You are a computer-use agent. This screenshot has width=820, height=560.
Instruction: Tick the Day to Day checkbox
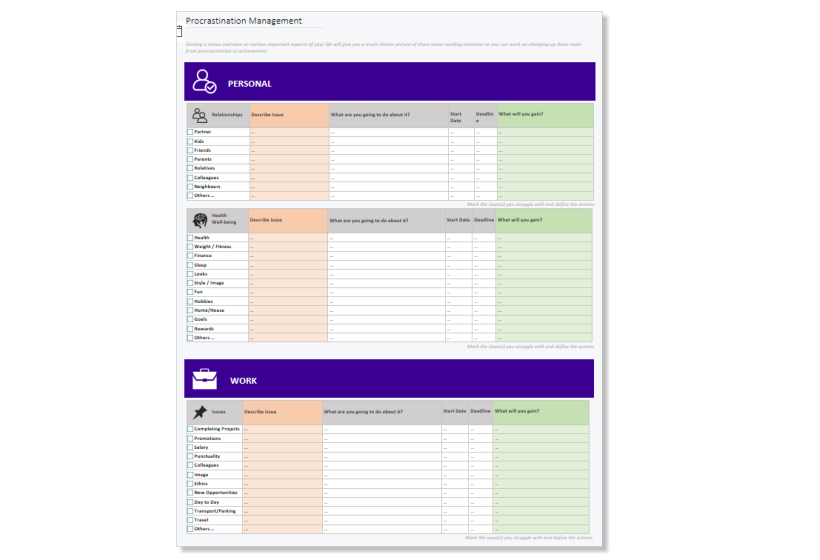pos(190,502)
